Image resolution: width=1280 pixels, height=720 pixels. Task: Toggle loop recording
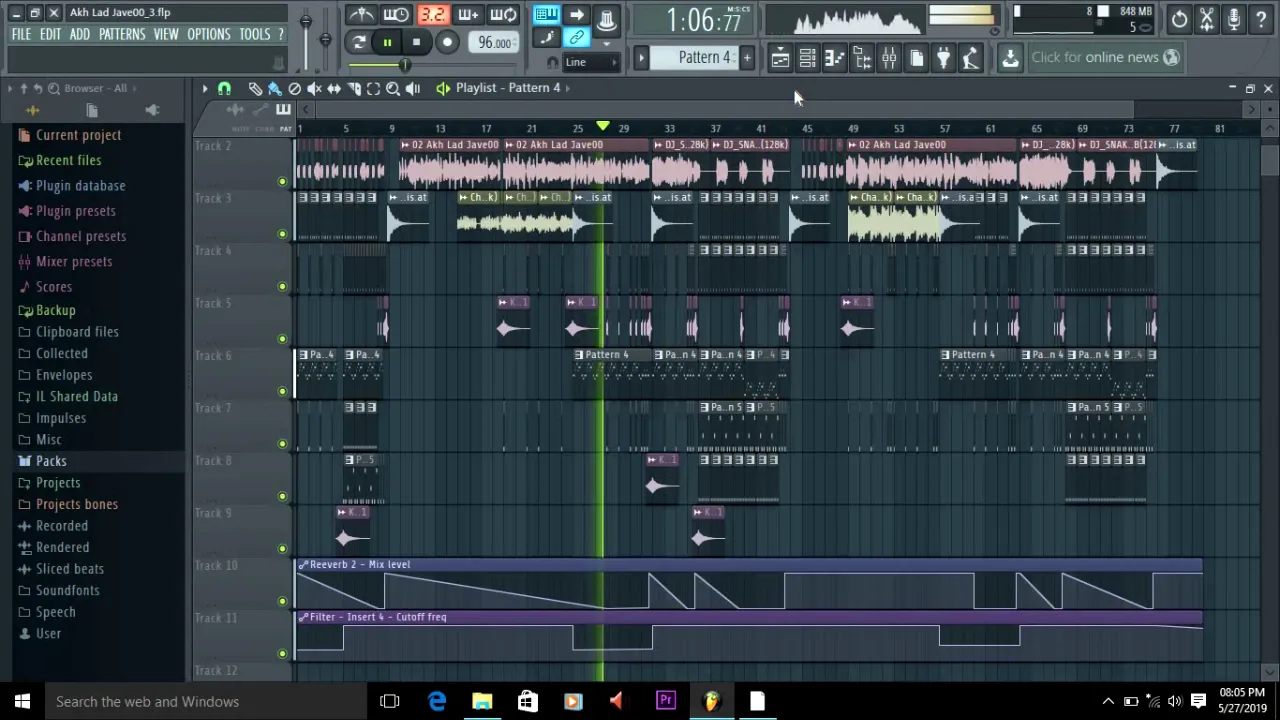point(503,15)
